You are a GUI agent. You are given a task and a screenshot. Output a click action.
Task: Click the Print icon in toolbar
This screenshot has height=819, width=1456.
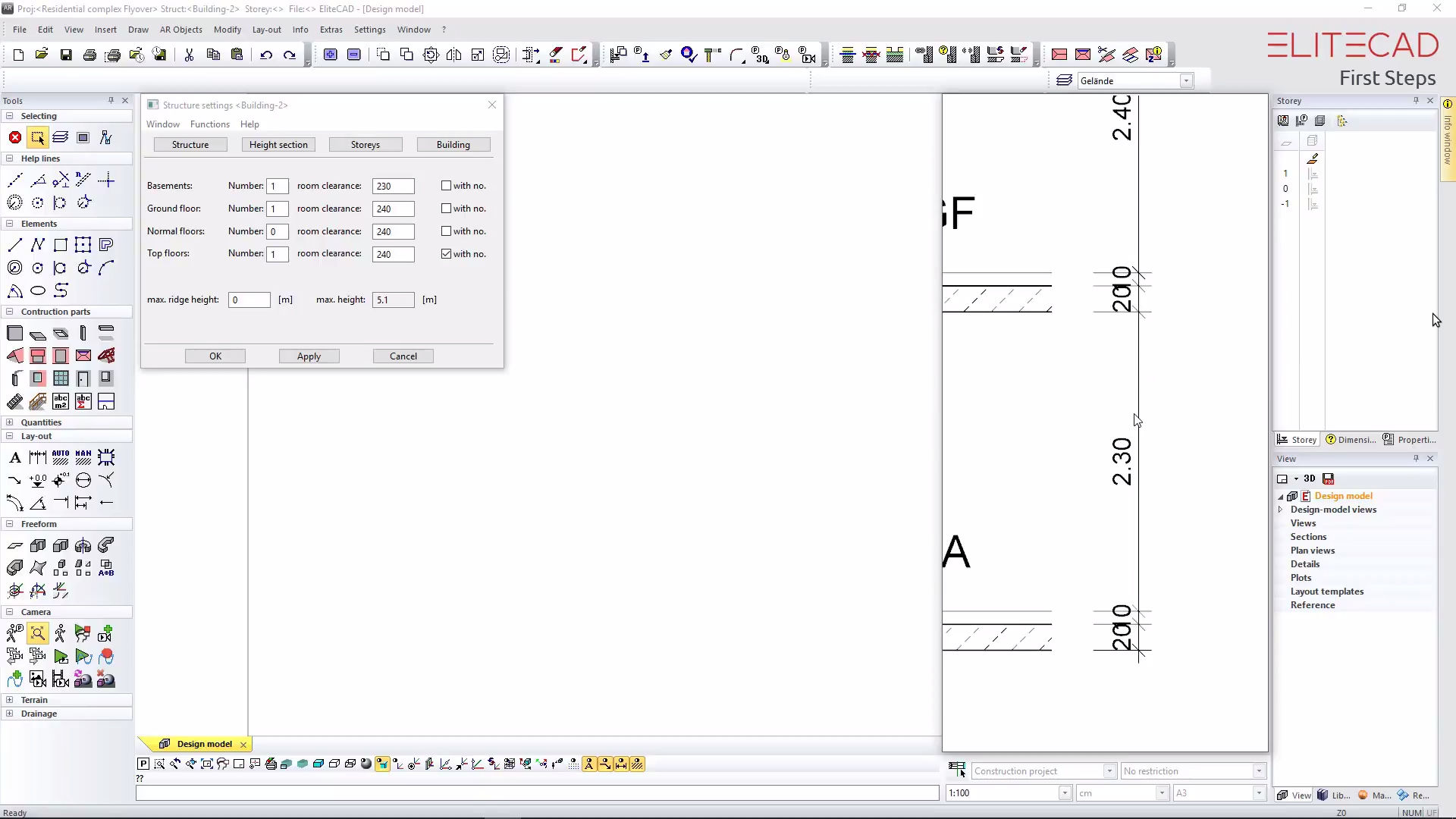click(89, 55)
